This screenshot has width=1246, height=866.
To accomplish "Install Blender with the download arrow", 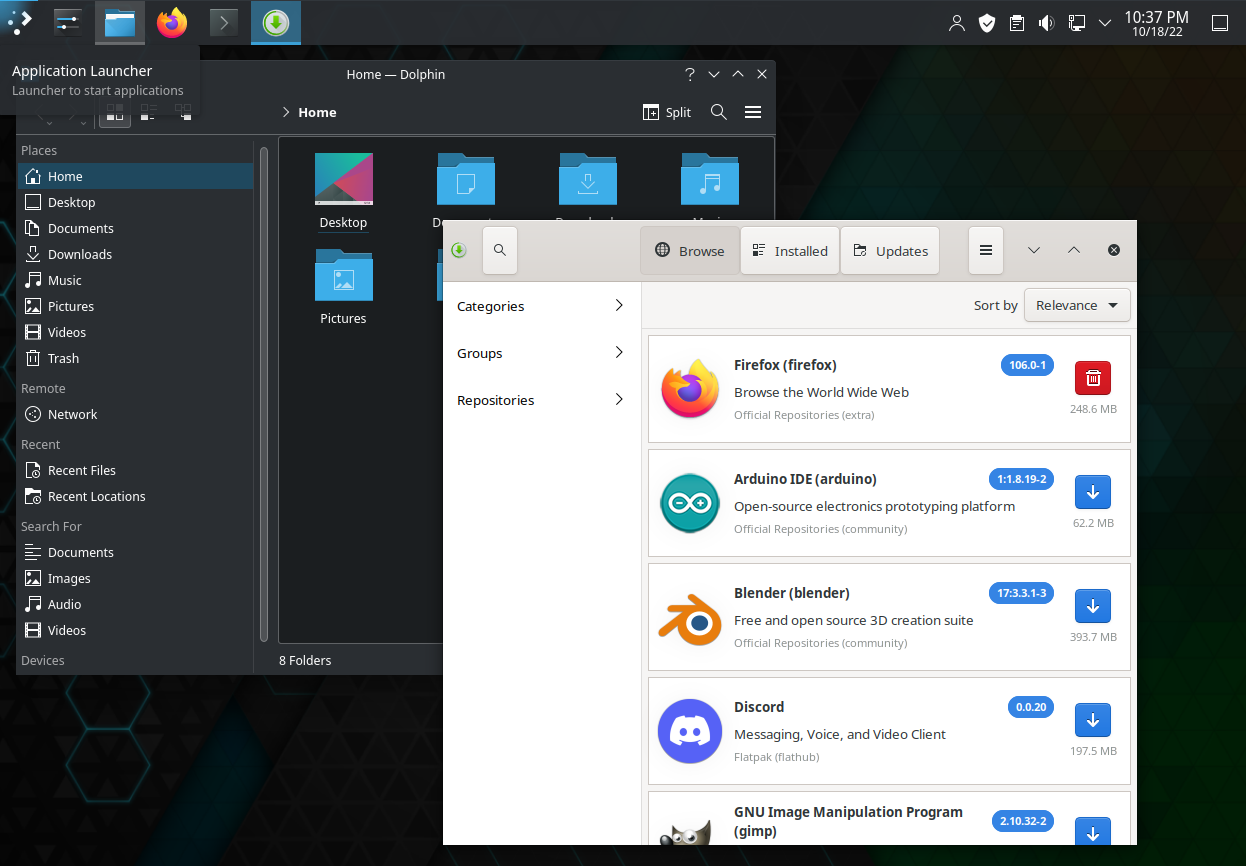I will tap(1093, 606).
